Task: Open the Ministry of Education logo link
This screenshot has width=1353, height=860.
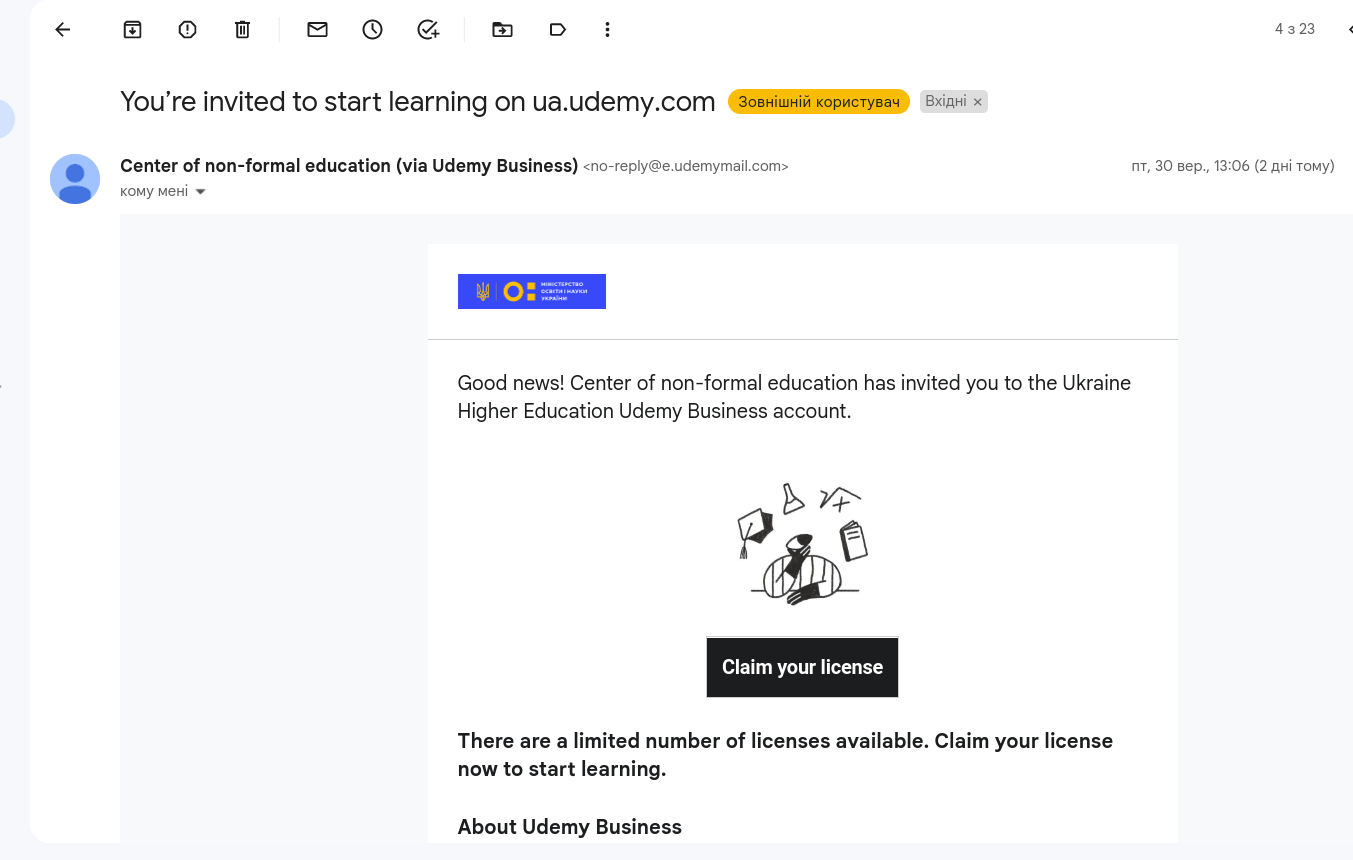Action: point(531,291)
